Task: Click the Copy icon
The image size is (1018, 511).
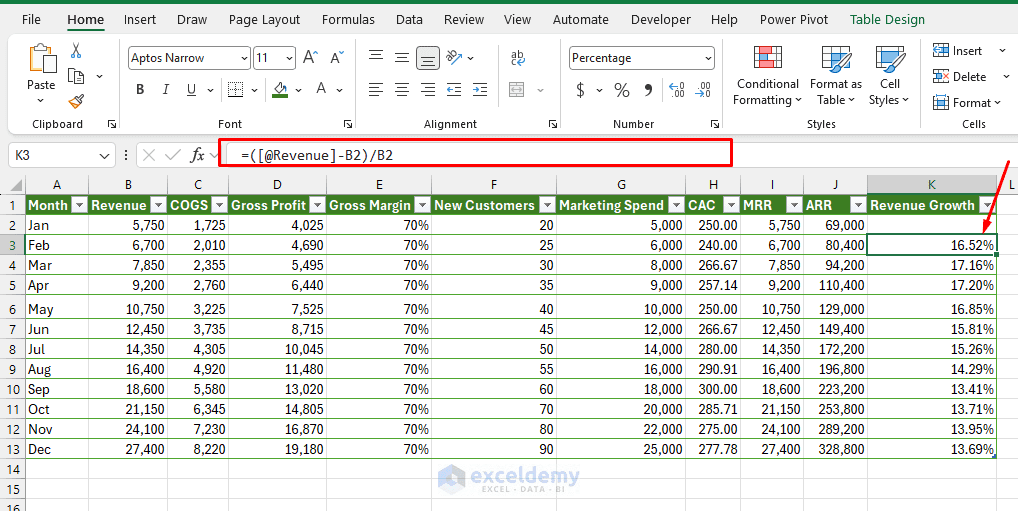Action: 77,77
